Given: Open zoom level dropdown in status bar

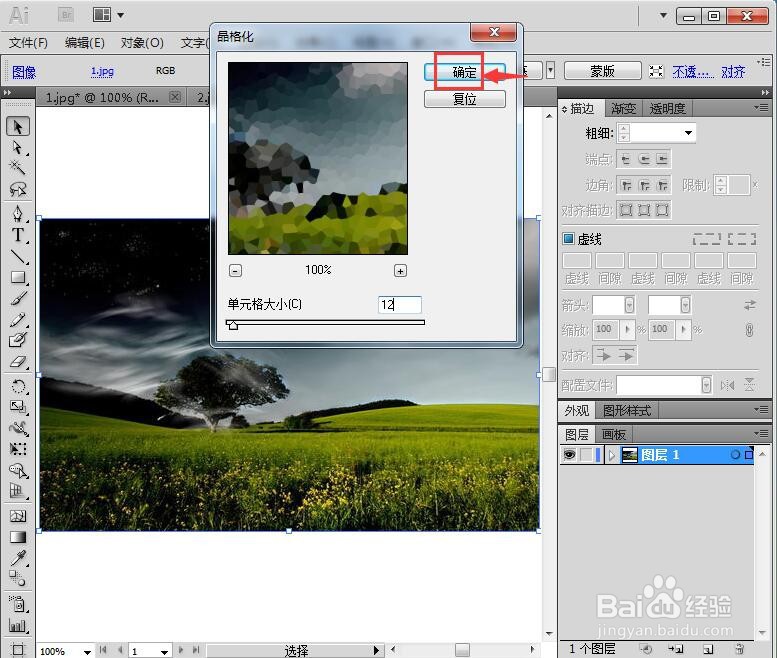Looking at the screenshot, I should click(x=87, y=652).
